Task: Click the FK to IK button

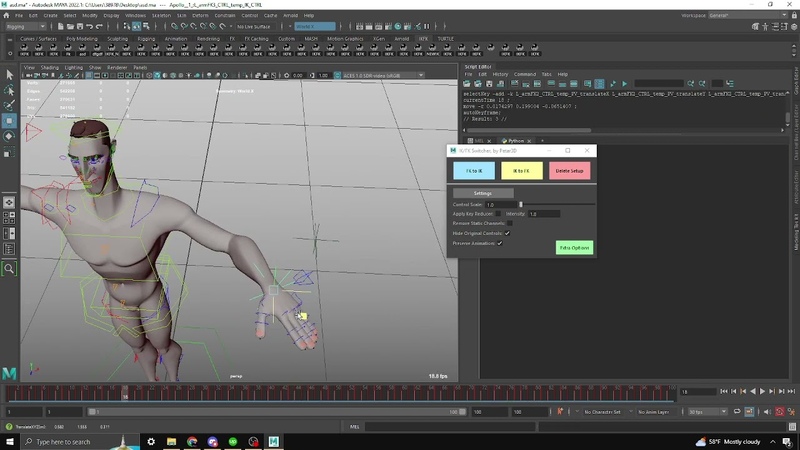Action: point(474,171)
